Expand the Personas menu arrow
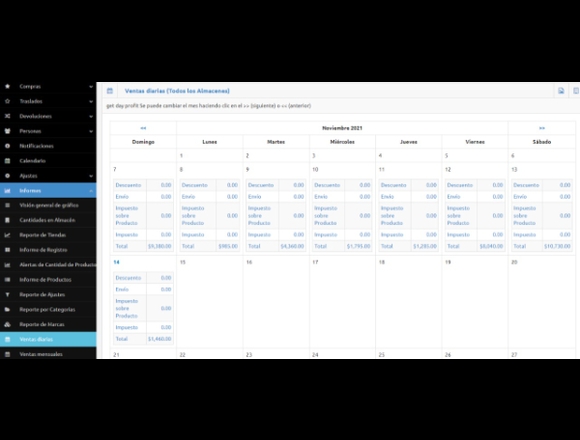Viewport: 580px width, 440px height. [x=91, y=131]
